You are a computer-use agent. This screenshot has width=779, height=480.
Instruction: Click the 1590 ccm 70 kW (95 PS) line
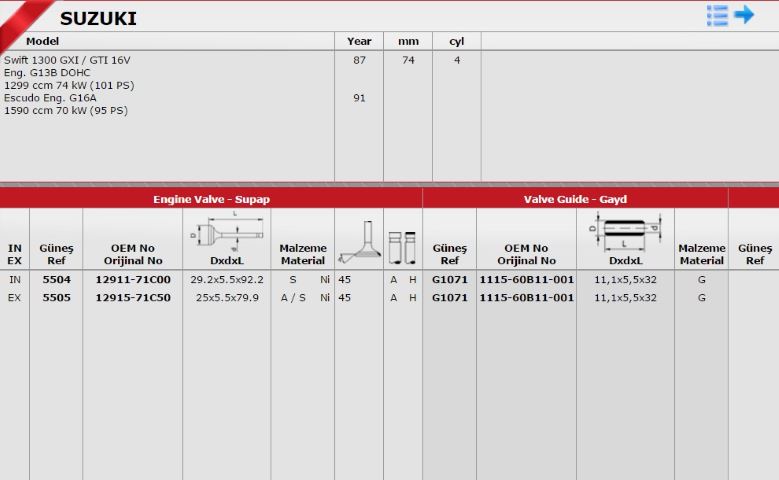pos(66,110)
